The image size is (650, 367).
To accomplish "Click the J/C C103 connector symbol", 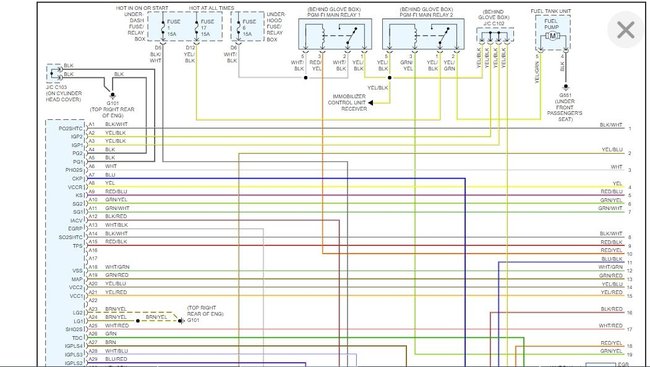I will [x=54, y=74].
